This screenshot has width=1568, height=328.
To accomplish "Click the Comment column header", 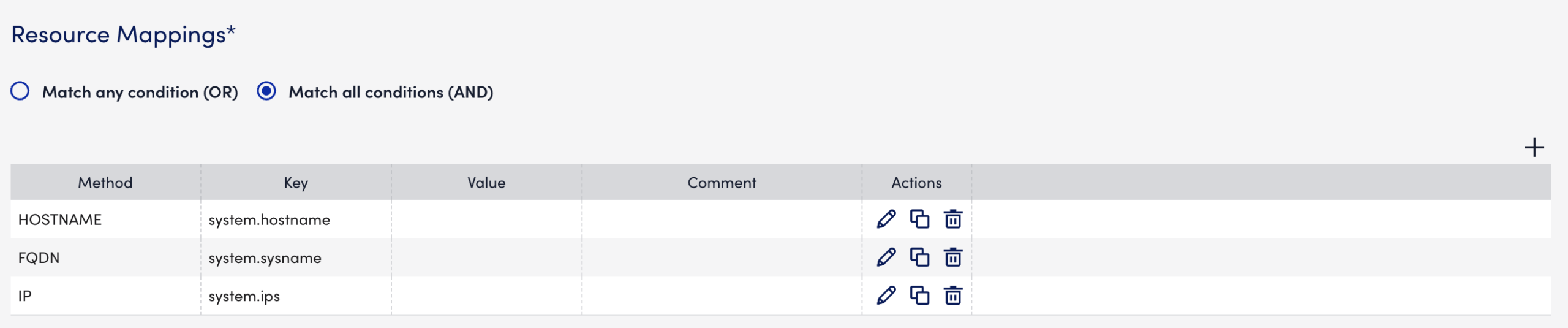I will click(722, 183).
